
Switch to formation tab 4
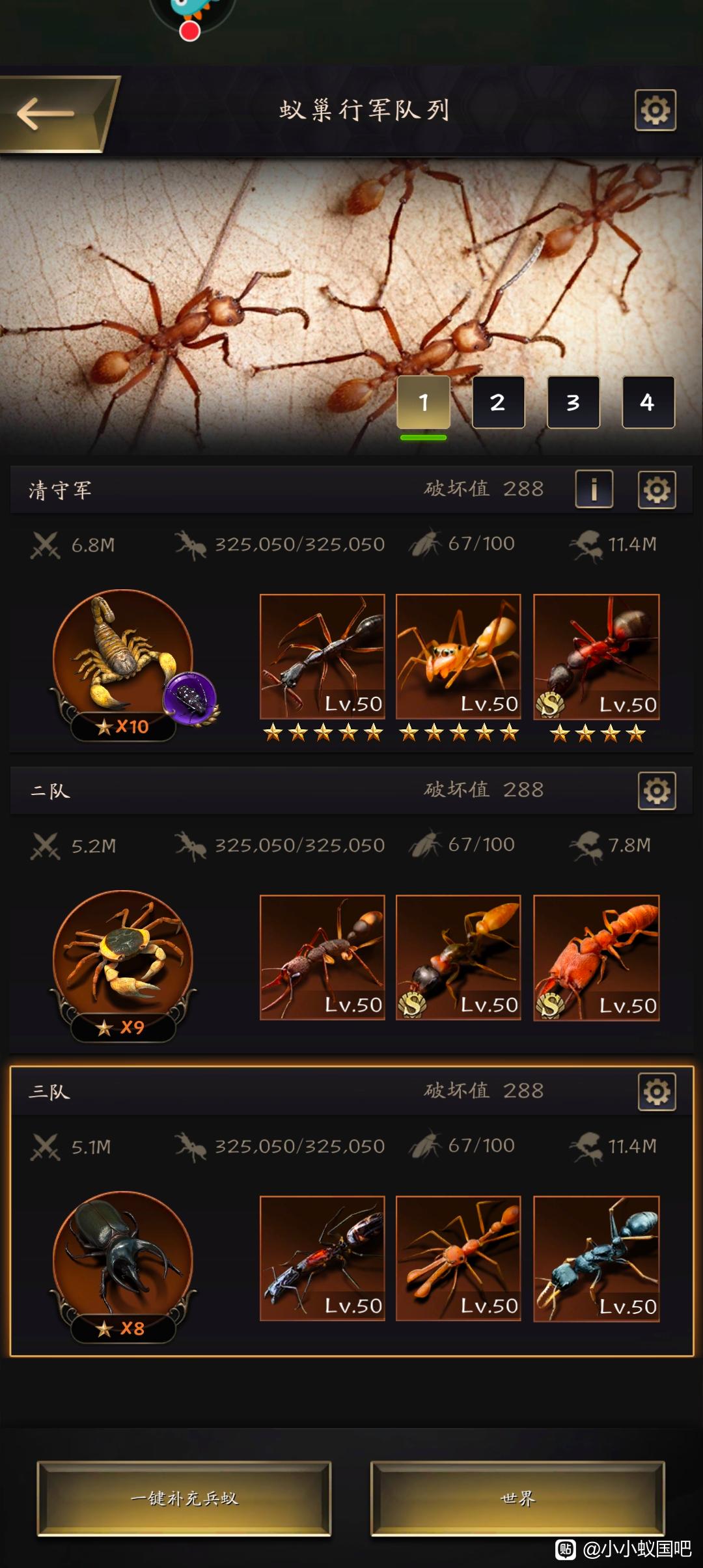point(648,402)
